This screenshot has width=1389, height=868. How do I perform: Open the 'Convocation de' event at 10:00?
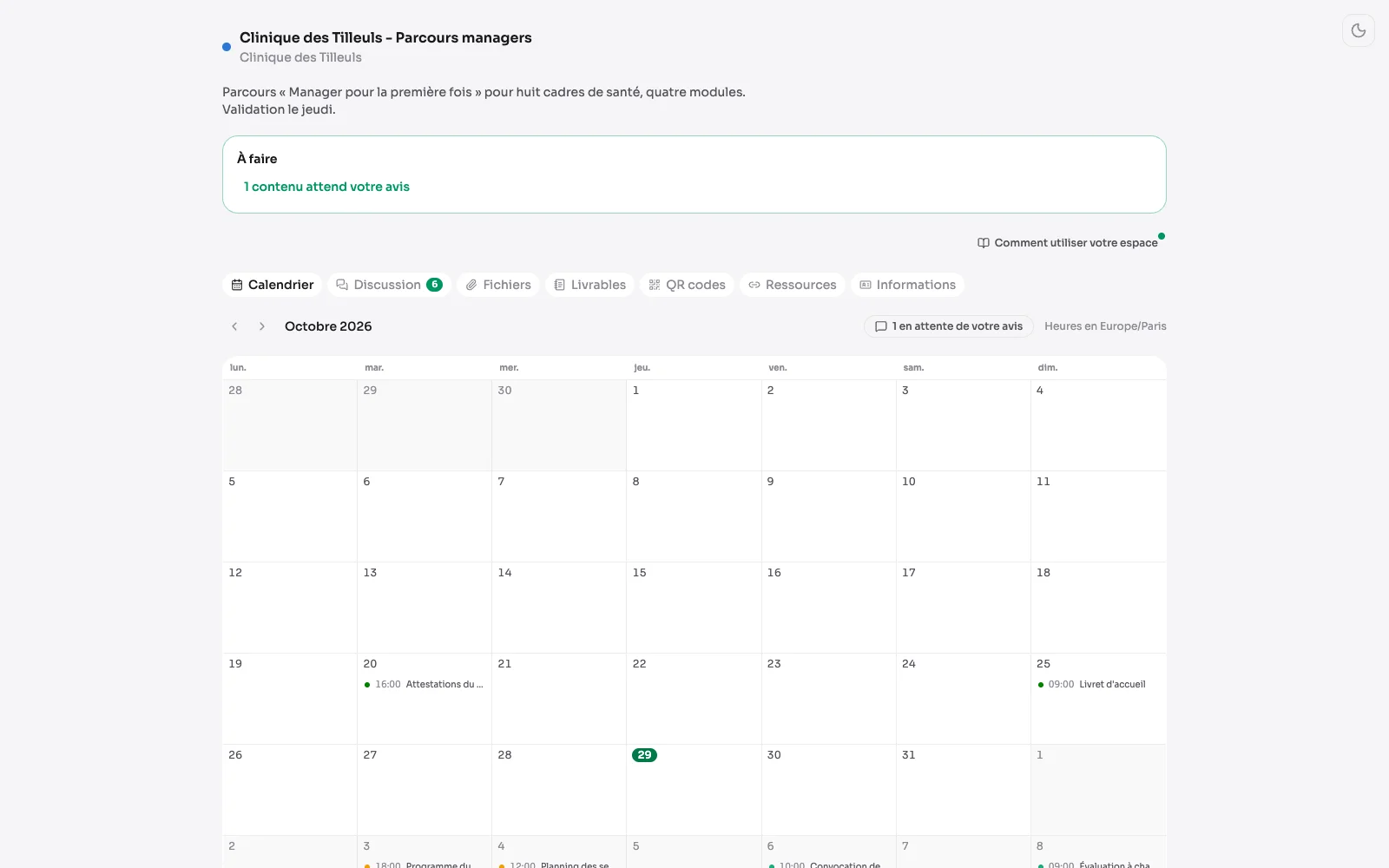828,864
